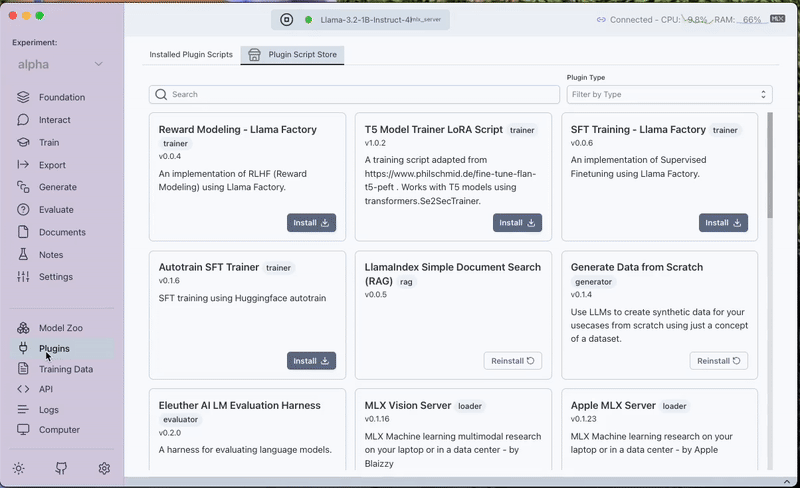Toggle light/dark theme sun icon
Image resolution: width=800 pixels, height=488 pixels.
pyautogui.click(x=18, y=468)
